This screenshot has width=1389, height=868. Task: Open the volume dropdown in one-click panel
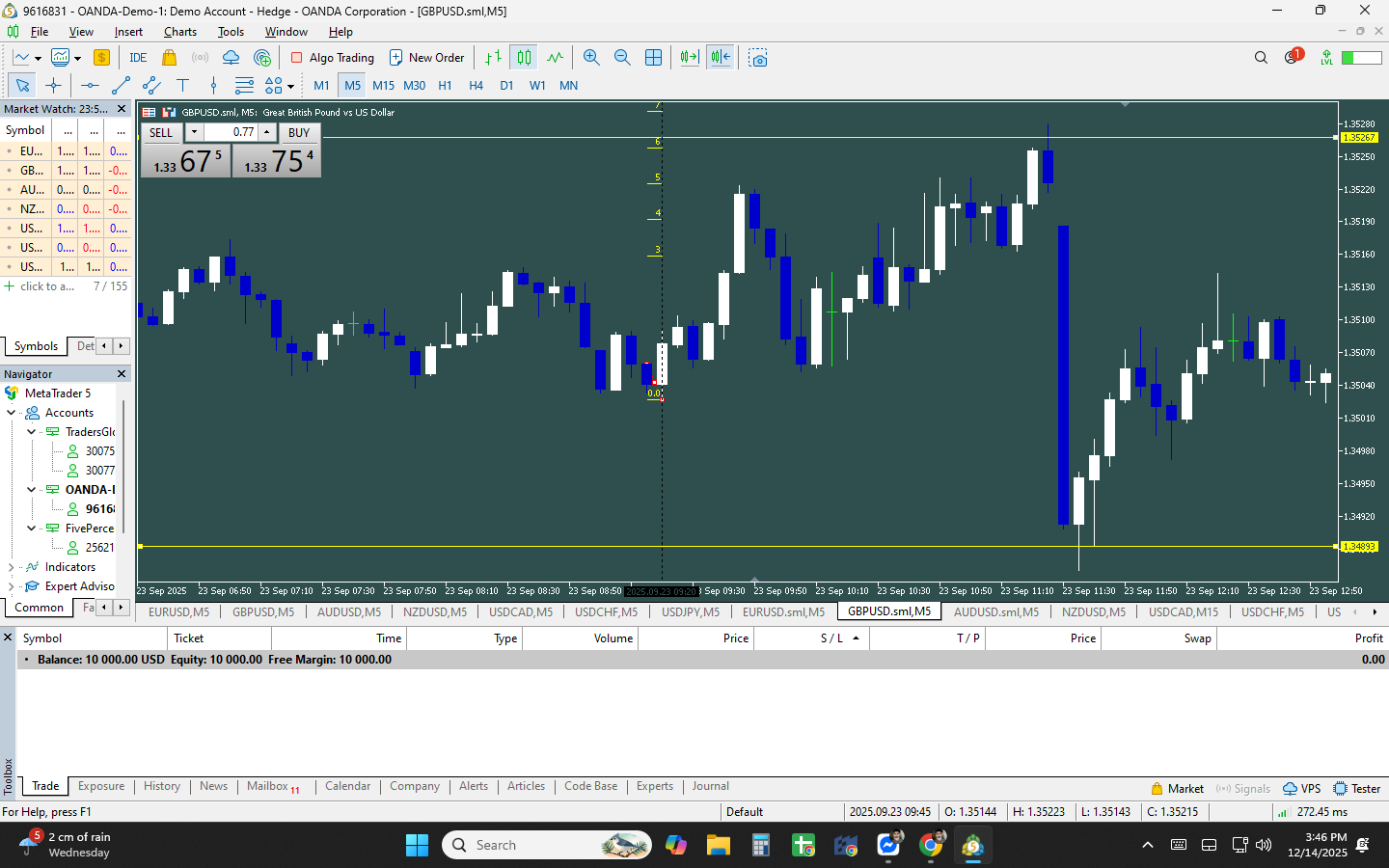(194, 133)
